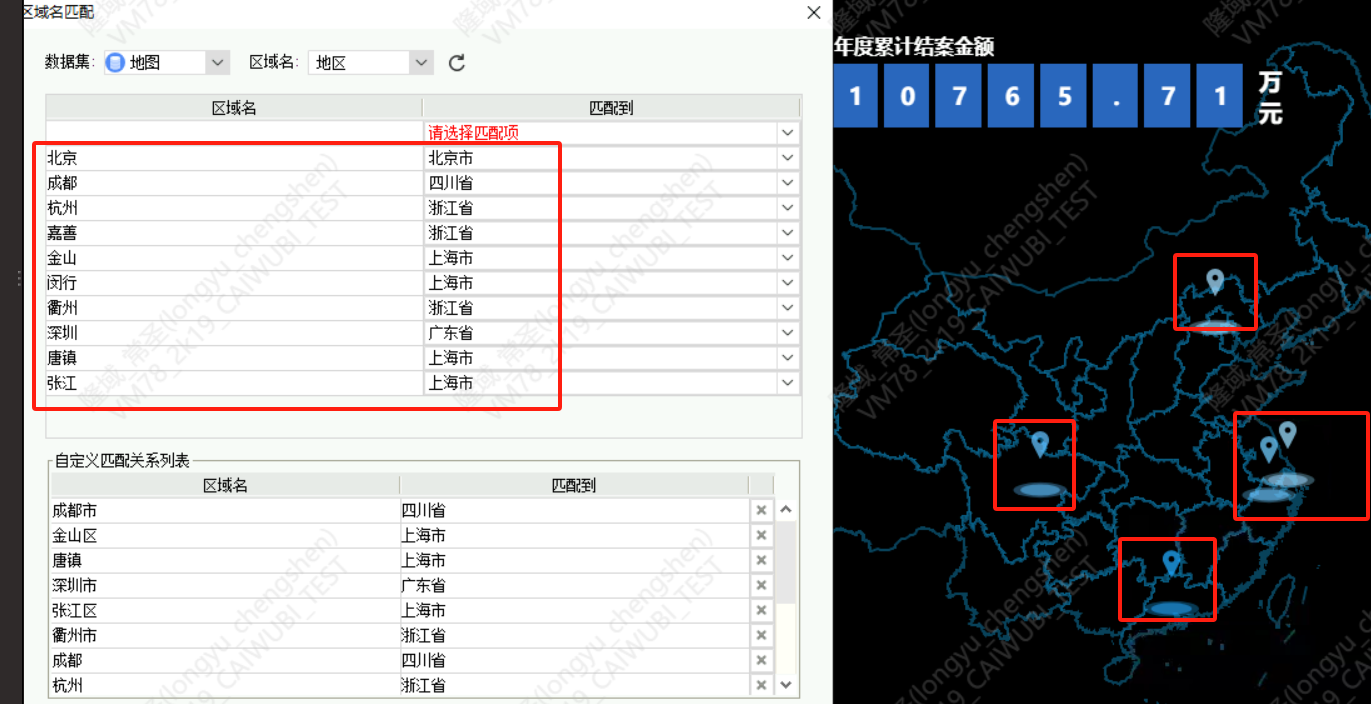Click the digit tile showing 6

pyautogui.click(x=1012, y=96)
